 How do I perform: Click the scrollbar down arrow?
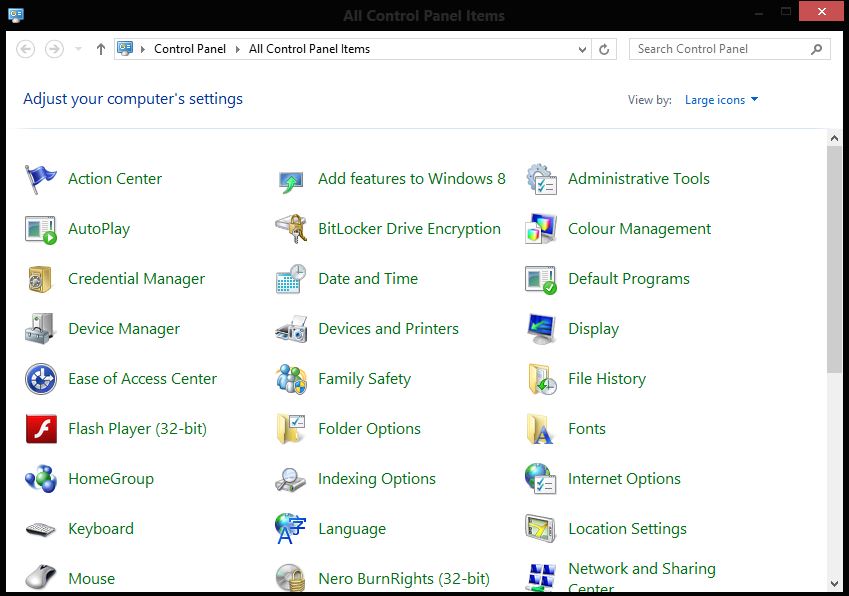(834, 584)
